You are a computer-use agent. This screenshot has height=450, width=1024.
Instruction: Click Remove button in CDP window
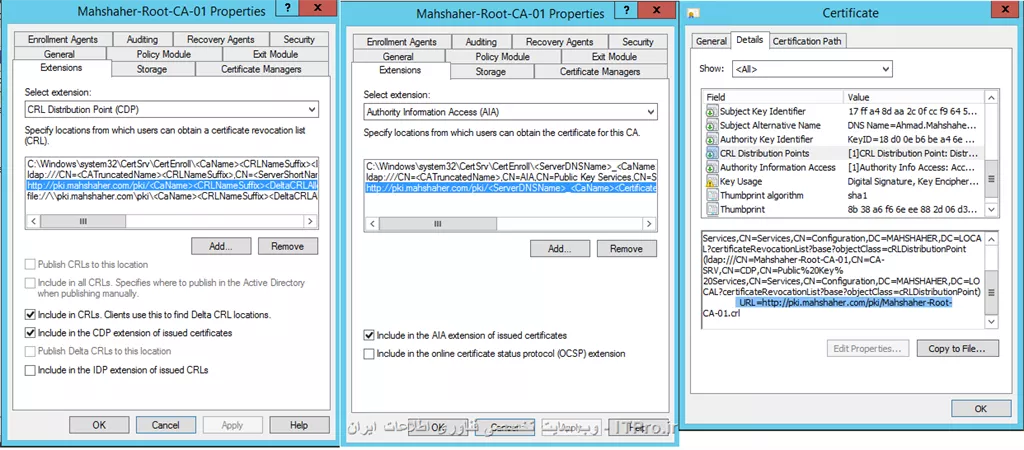coord(287,246)
